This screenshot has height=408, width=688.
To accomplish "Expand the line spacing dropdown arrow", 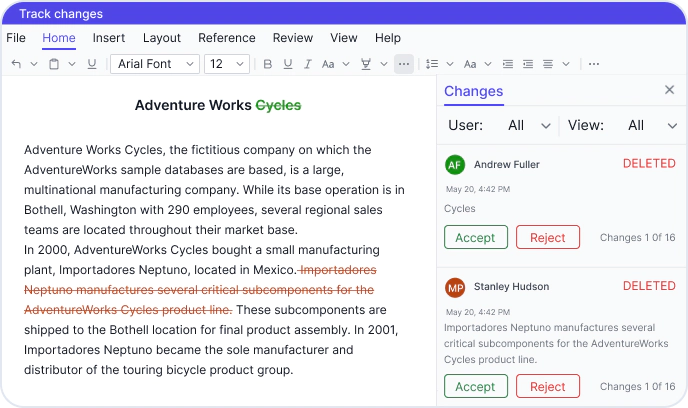I will click(x=450, y=64).
